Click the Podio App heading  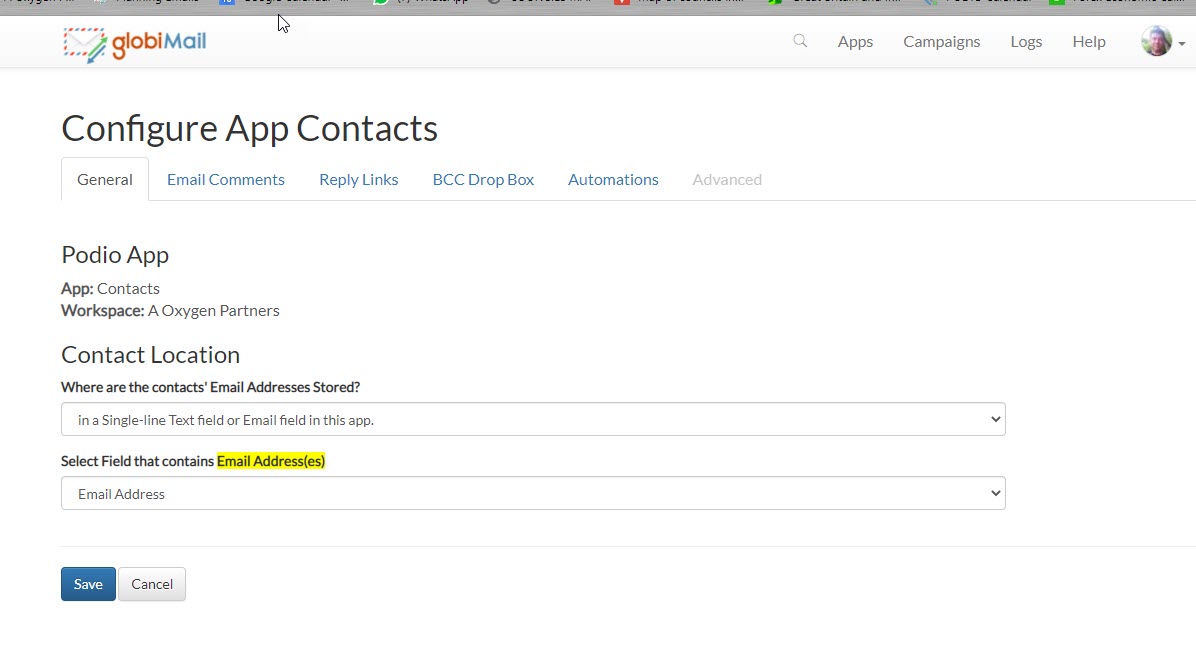tap(115, 255)
